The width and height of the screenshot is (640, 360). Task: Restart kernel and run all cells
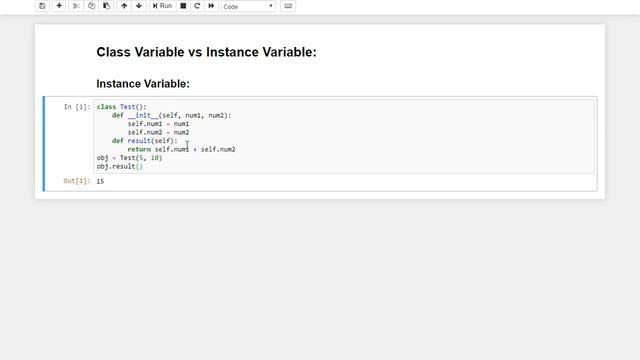(x=211, y=6)
